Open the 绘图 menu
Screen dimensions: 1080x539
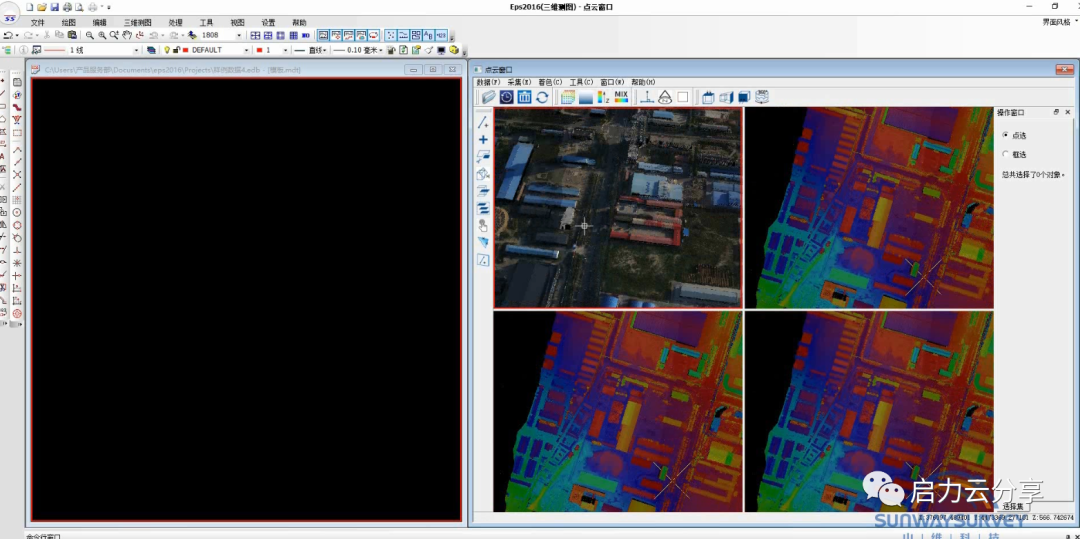pyautogui.click(x=69, y=22)
